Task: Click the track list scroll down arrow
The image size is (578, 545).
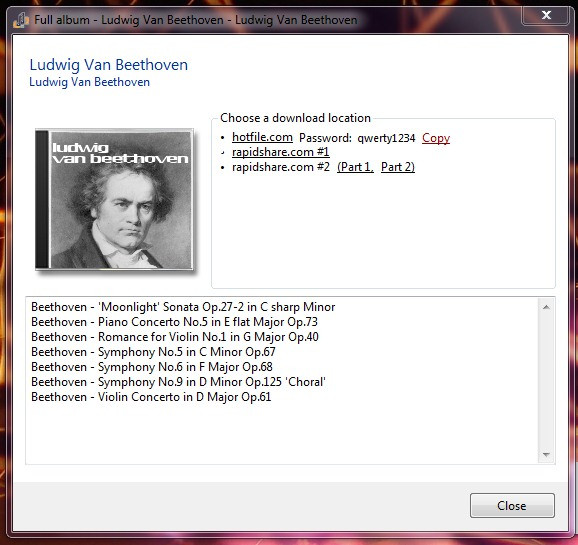Action: pyautogui.click(x=546, y=455)
